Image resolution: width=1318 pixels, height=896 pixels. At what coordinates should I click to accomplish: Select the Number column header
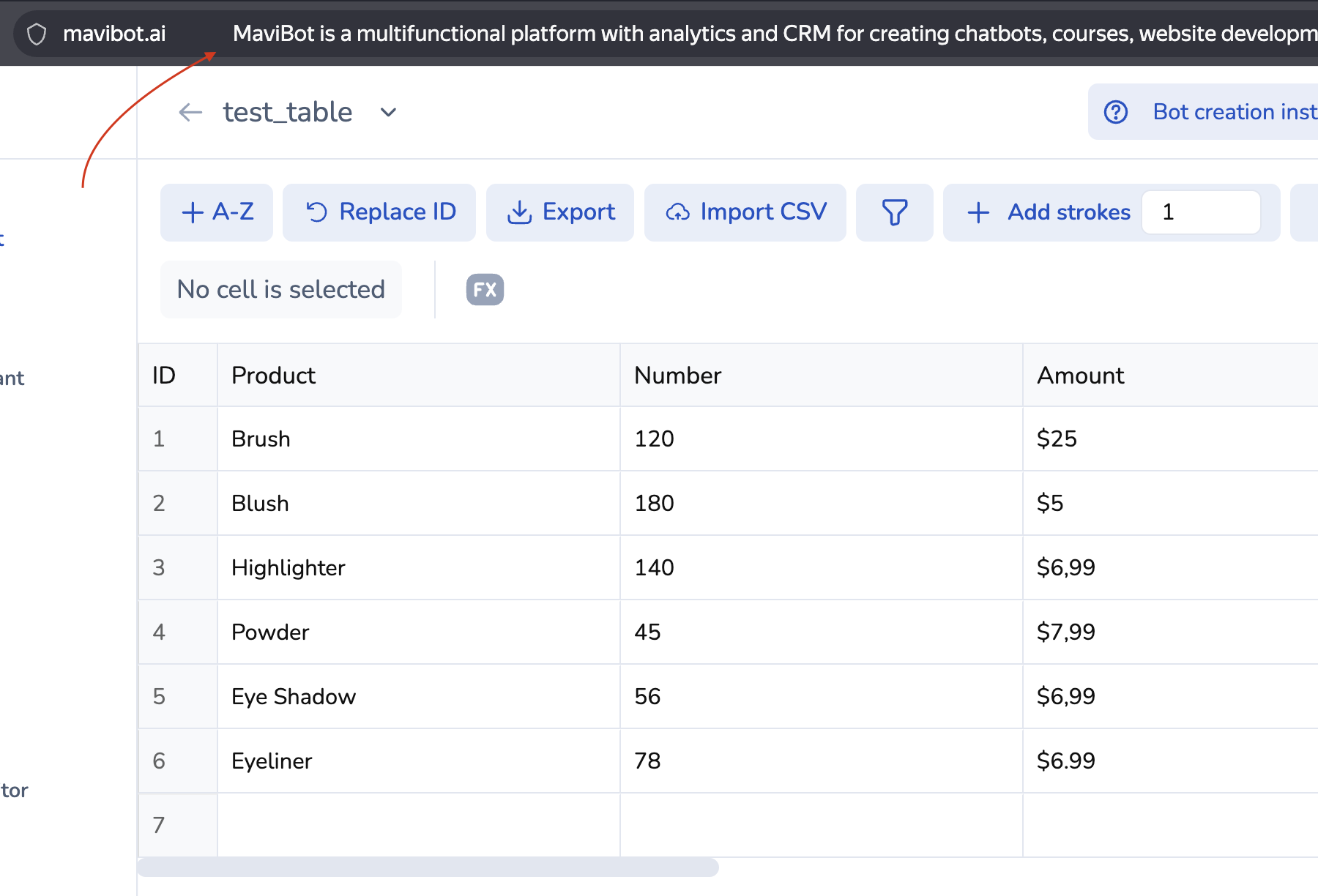(x=822, y=376)
